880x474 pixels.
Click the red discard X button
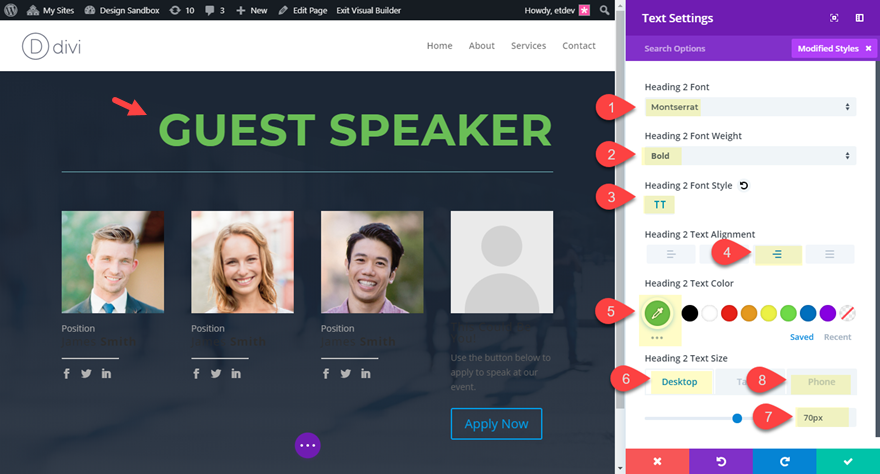pyautogui.click(x=657, y=461)
